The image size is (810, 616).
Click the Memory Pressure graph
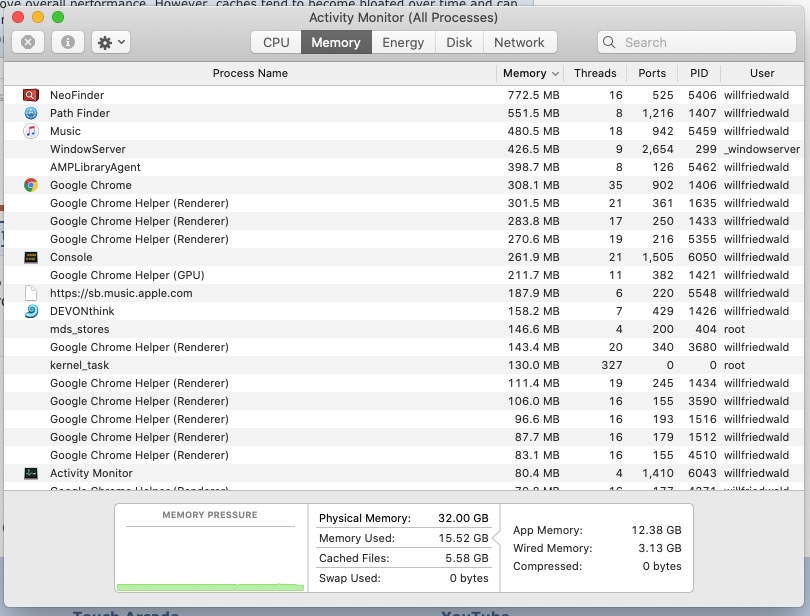tap(210, 561)
